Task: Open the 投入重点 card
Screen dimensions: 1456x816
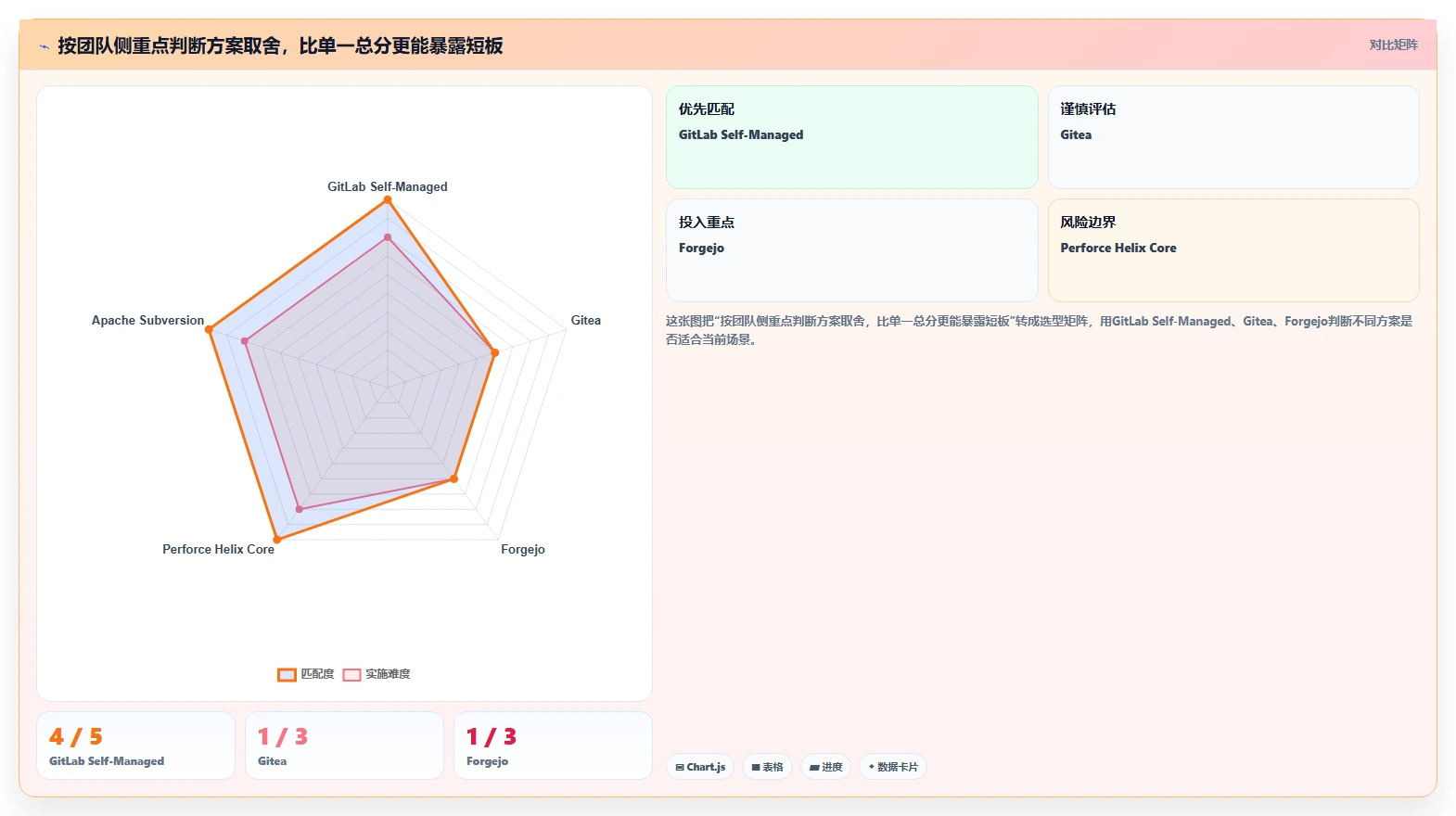Action: coord(852,250)
